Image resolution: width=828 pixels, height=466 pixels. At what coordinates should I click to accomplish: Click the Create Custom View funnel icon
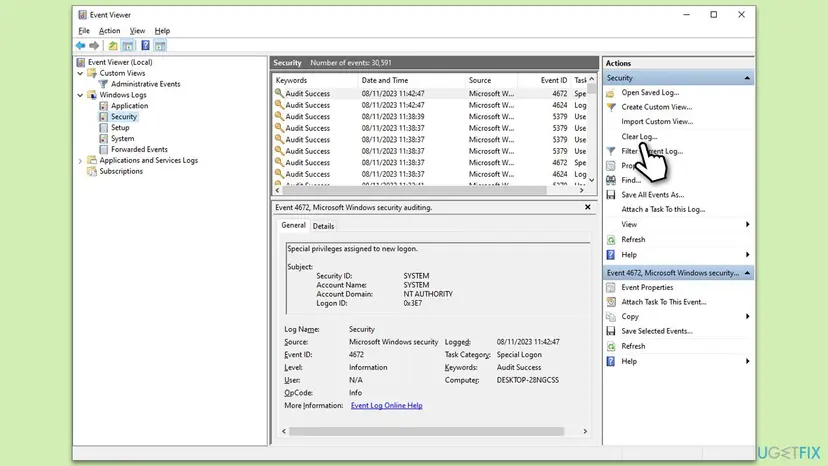(x=611, y=107)
